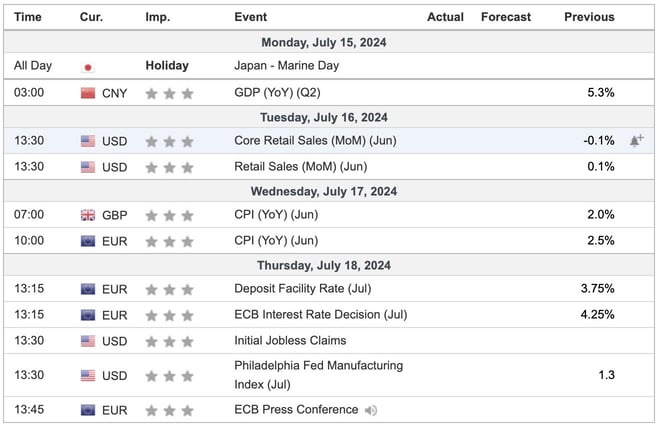Click the Tuesday, July 16, 2024 date header
Screen dimensions: 658x428
point(324,117)
